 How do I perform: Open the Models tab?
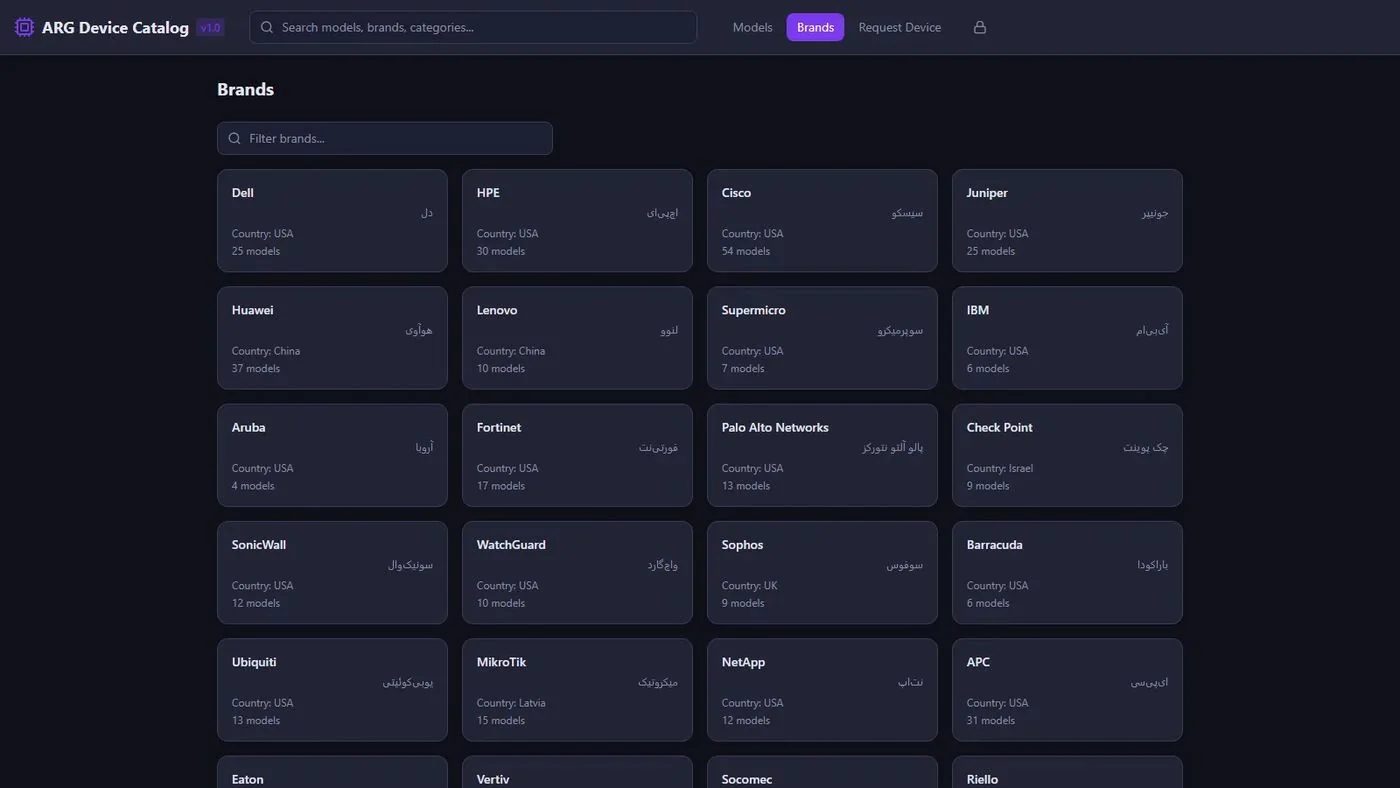753,27
